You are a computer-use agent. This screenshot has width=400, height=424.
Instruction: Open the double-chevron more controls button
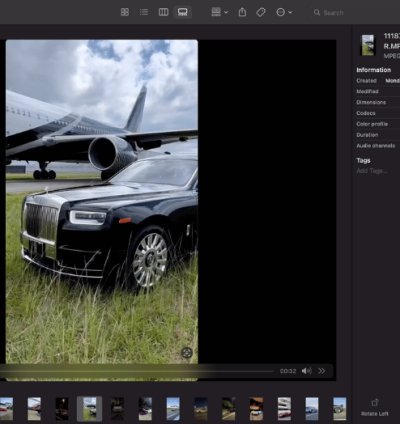coord(321,371)
